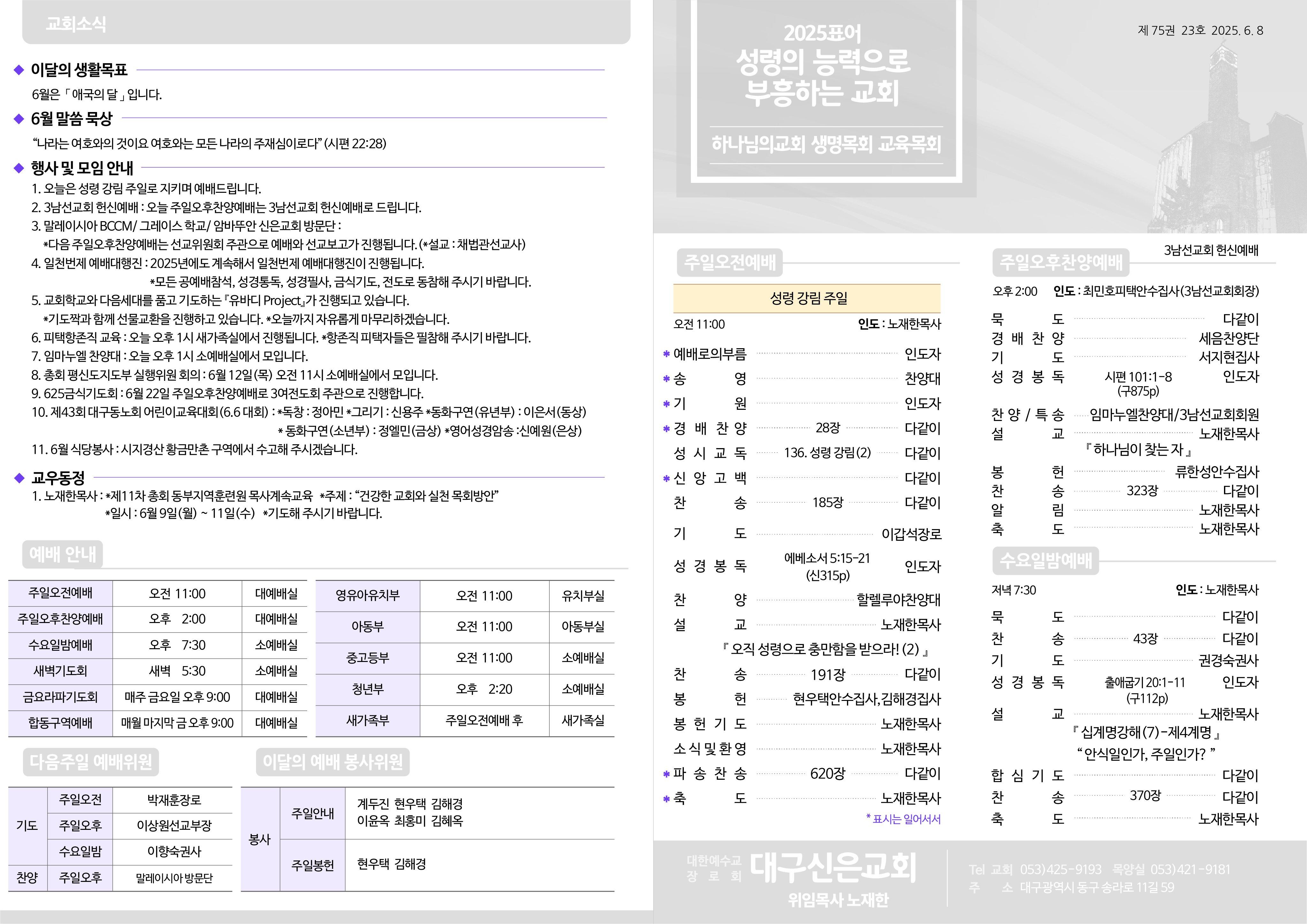
Task: Click the diamond bullet beside 6월 말씀 묵상
Action: point(19,118)
